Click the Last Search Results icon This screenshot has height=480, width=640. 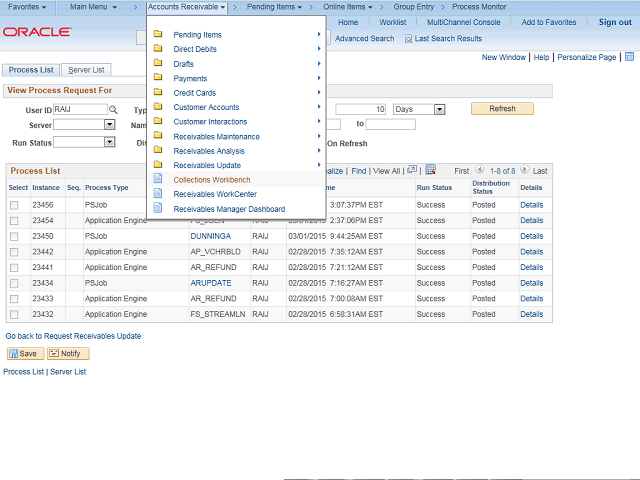point(409,39)
